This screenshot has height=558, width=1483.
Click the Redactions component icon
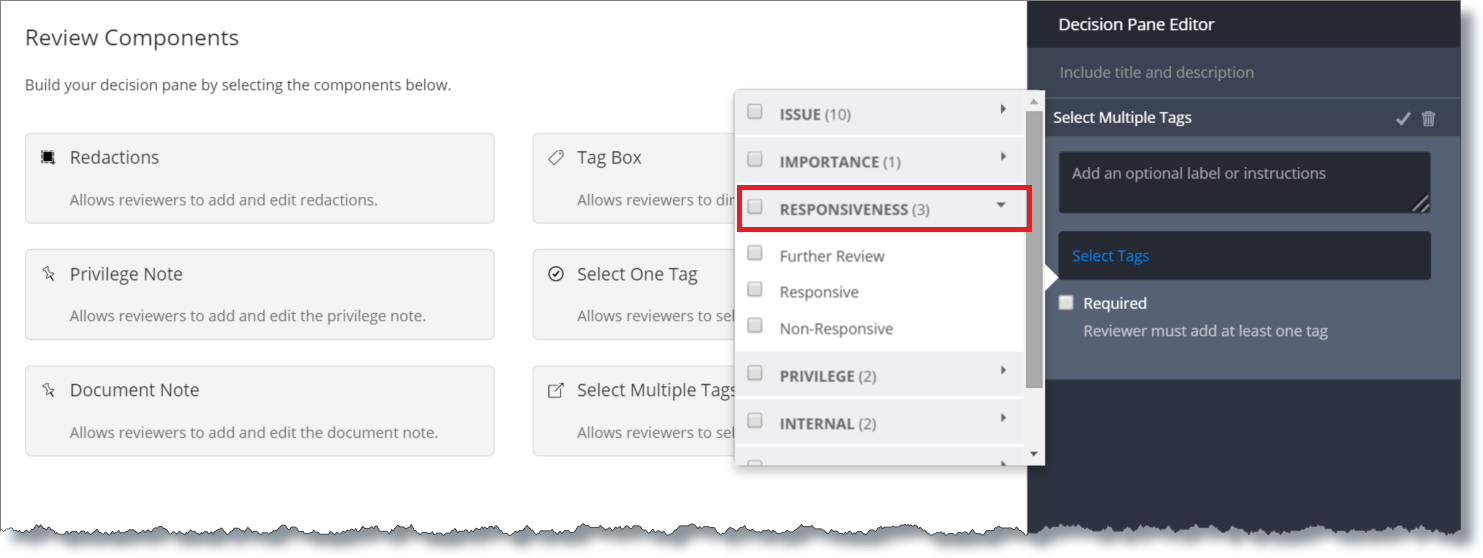click(x=47, y=157)
